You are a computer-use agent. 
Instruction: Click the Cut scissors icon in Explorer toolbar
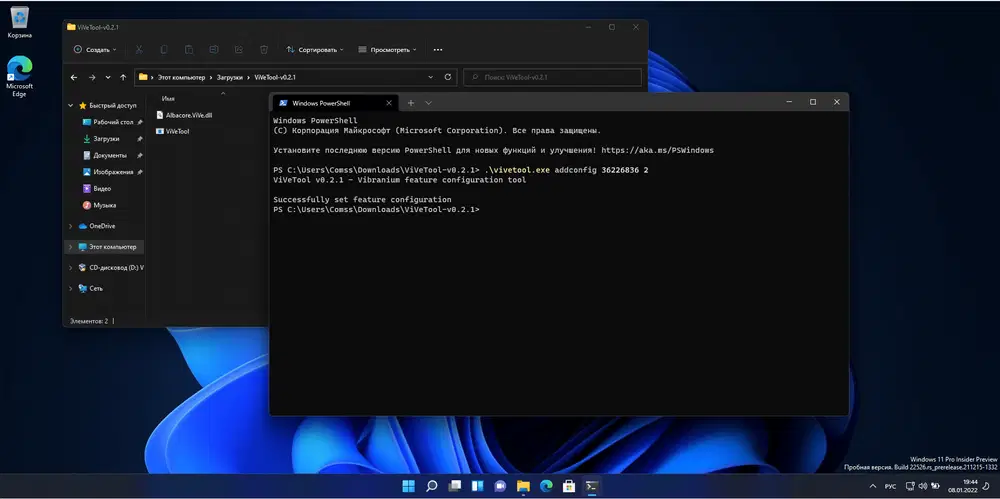coord(139,49)
